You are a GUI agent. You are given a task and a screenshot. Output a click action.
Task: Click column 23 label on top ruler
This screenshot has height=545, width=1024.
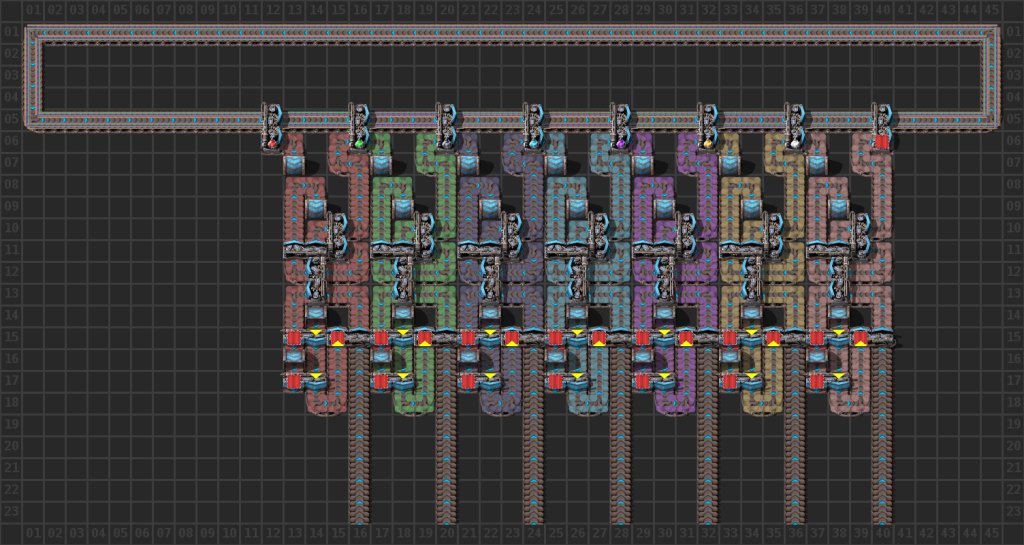pyautogui.click(x=512, y=10)
